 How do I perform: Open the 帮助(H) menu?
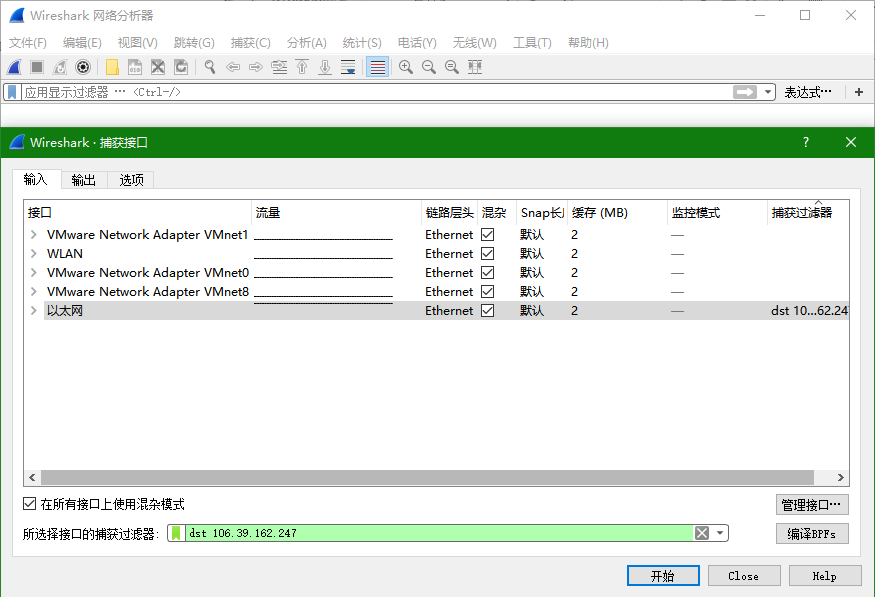pyautogui.click(x=588, y=43)
